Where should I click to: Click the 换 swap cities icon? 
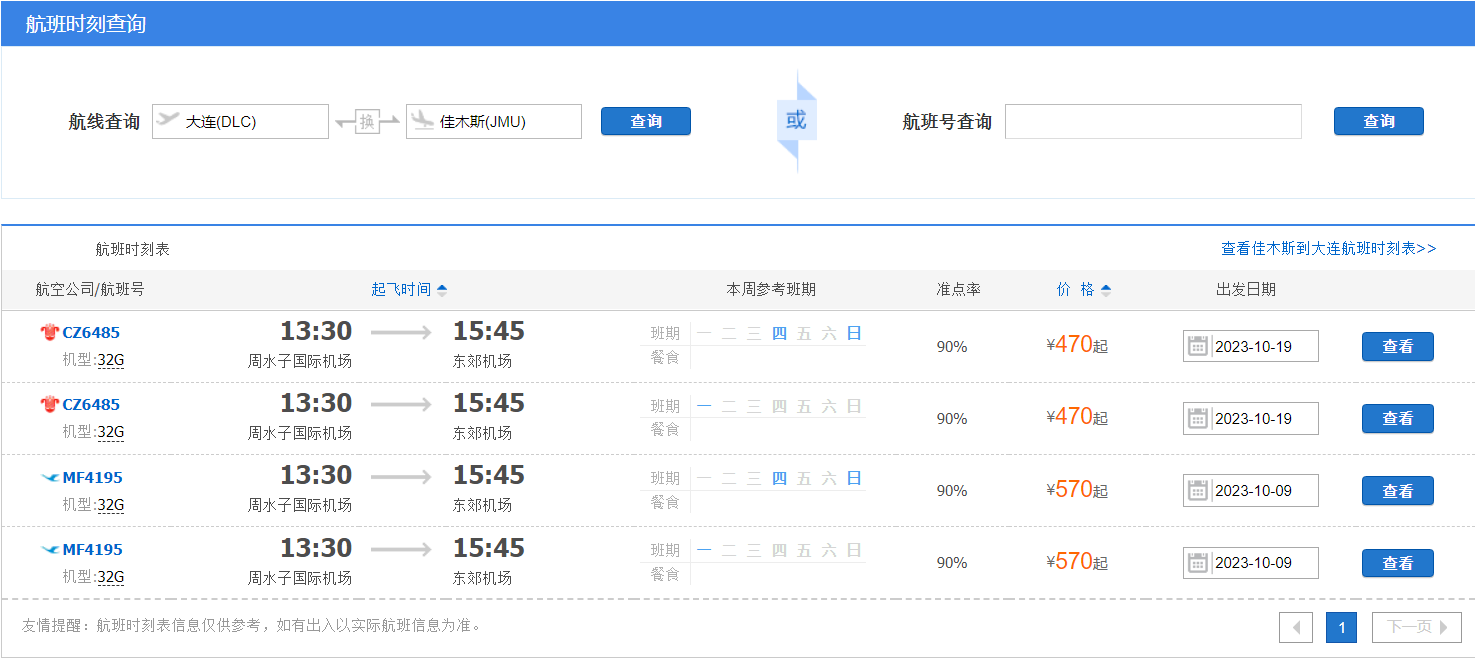367,122
